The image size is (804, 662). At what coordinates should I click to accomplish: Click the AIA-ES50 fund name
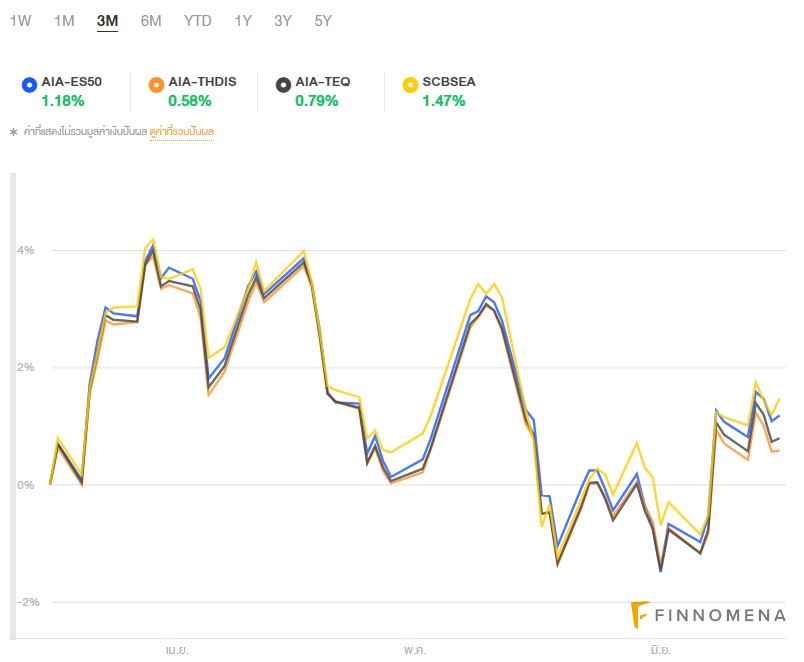[x=72, y=82]
